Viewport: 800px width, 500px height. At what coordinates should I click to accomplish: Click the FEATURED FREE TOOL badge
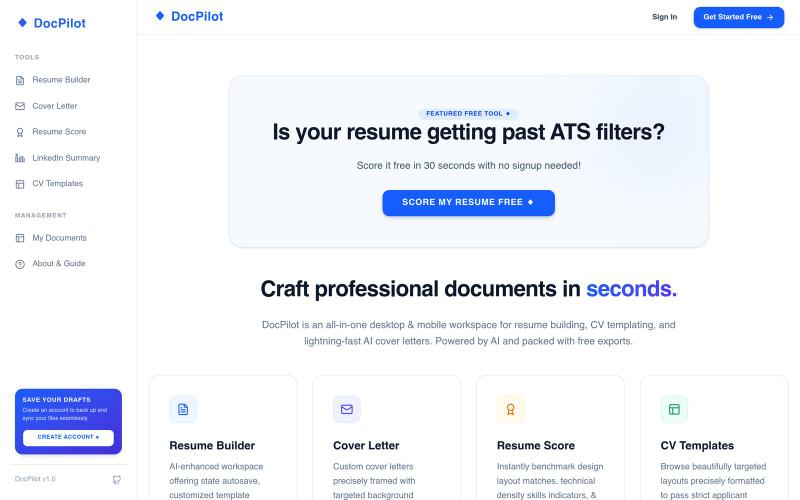[x=468, y=114]
